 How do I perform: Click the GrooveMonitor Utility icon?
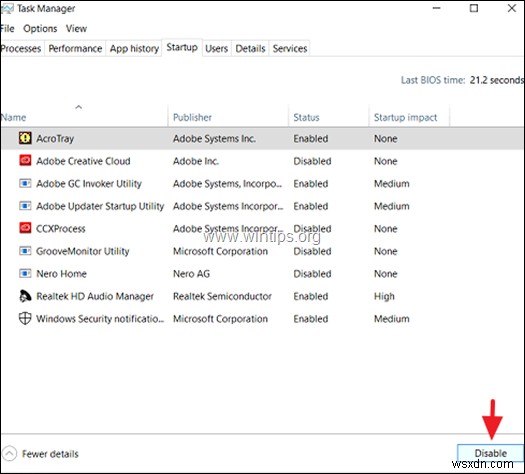tap(25, 251)
